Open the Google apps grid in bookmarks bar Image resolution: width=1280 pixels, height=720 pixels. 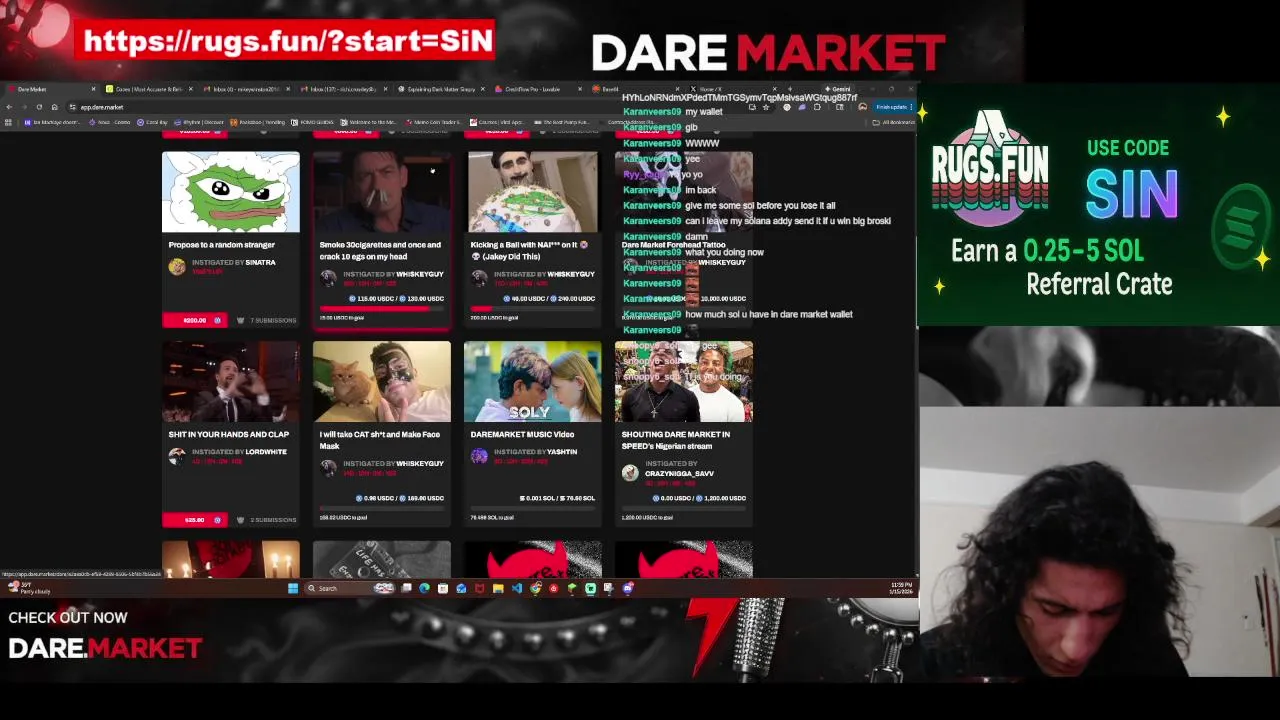click(x=8, y=122)
